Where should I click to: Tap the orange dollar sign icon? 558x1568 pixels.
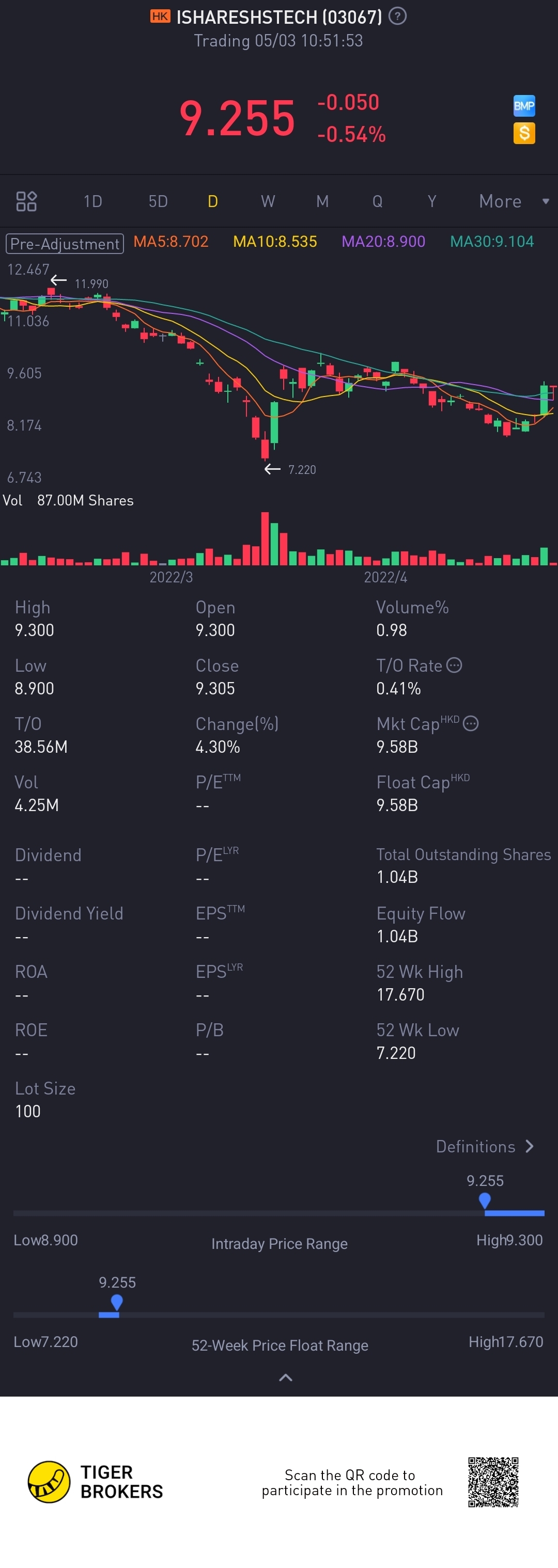(524, 133)
